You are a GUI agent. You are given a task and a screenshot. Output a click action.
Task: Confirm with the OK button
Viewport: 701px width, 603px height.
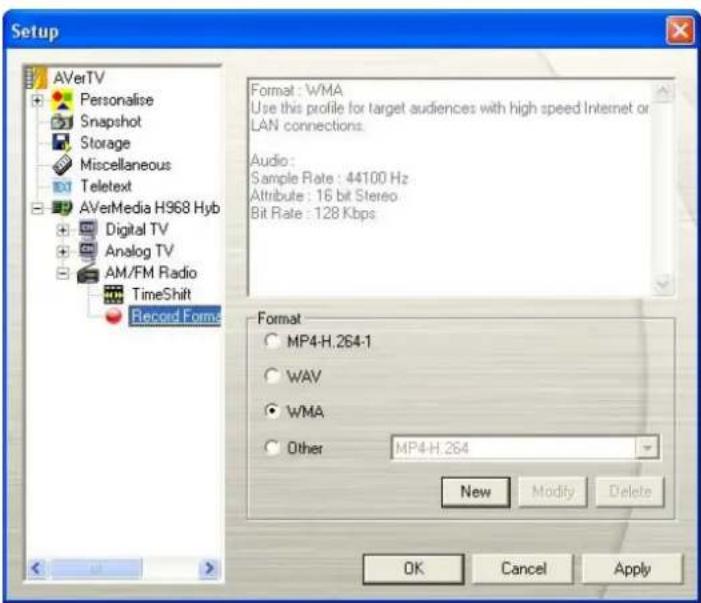point(414,569)
